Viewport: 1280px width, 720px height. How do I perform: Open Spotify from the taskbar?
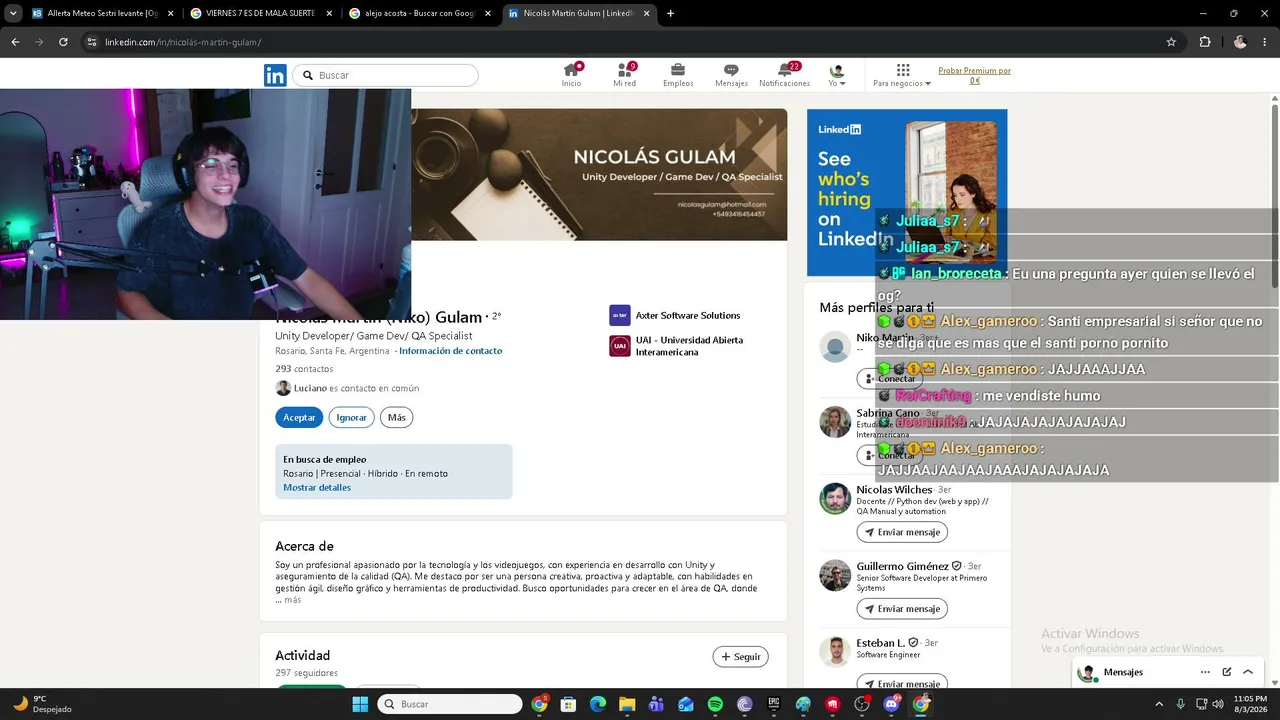point(715,704)
